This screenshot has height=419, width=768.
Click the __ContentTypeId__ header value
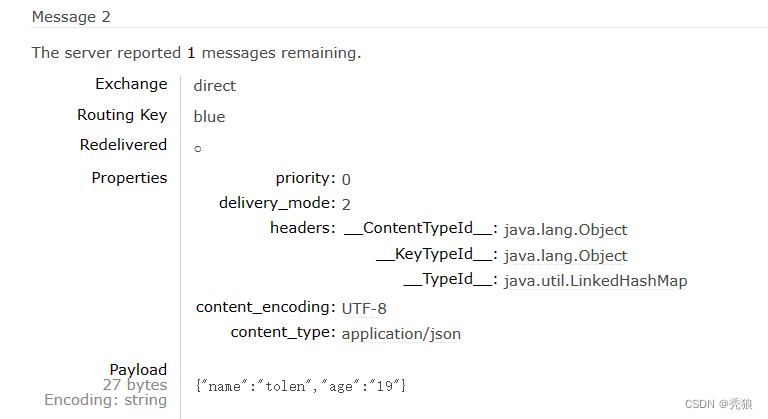point(565,230)
